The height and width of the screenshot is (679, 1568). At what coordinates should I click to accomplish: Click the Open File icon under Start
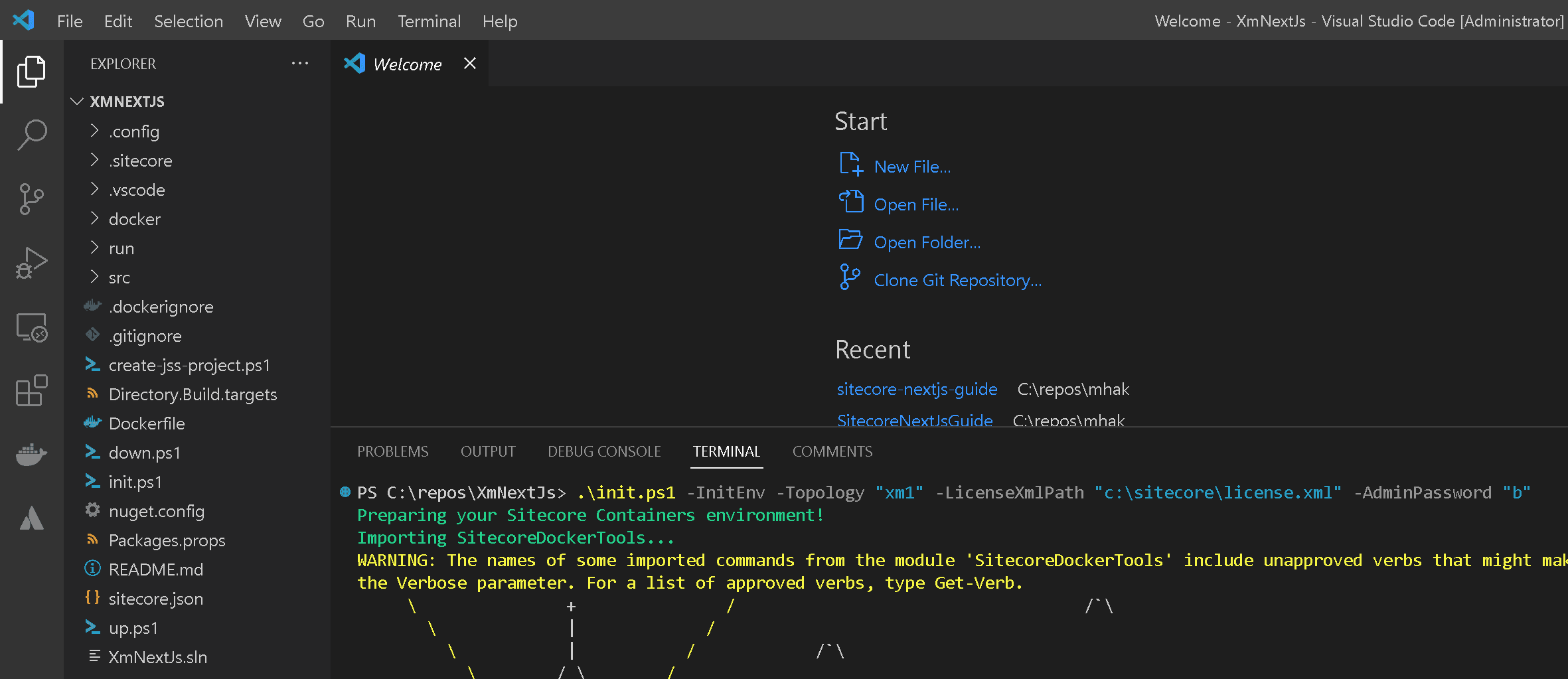coord(851,202)
